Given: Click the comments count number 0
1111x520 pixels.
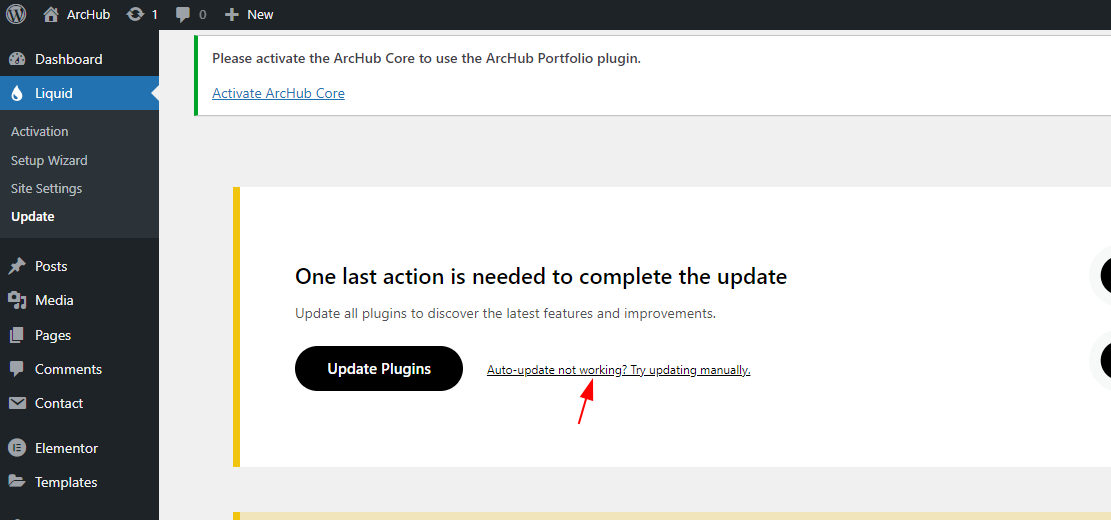Looking at the screenshot, I should pos(203,14).
